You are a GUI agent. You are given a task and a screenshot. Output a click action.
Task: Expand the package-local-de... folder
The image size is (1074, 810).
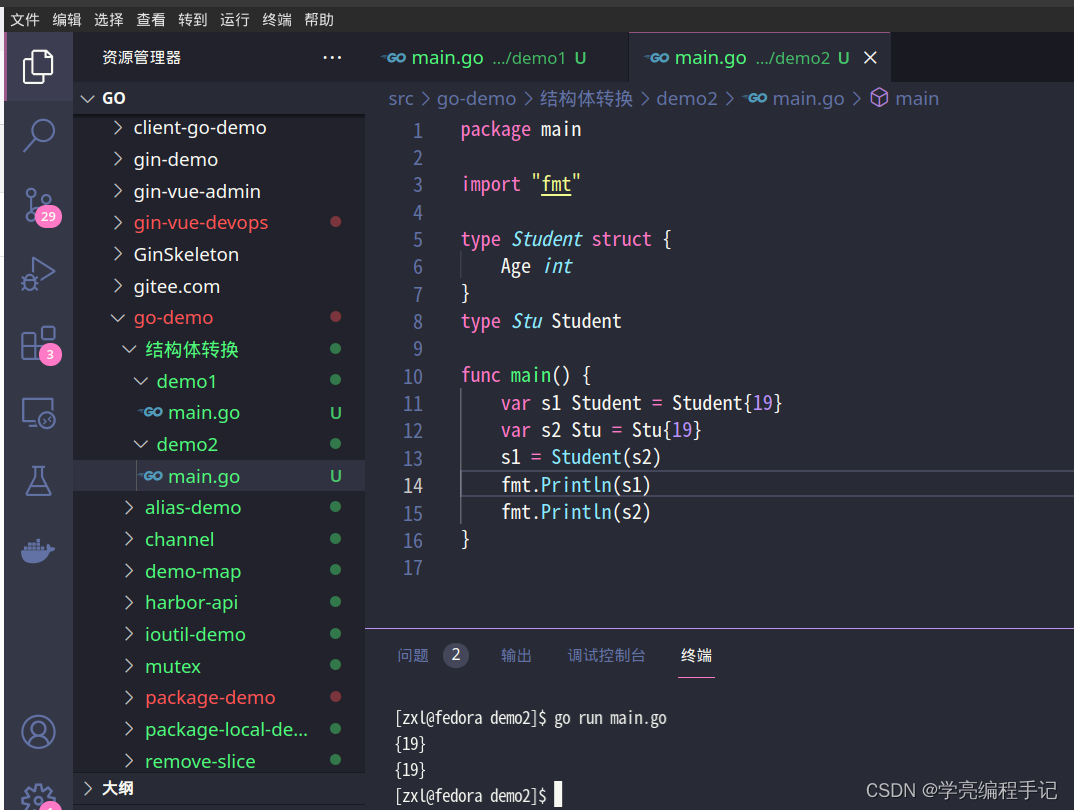pos(218,729)
